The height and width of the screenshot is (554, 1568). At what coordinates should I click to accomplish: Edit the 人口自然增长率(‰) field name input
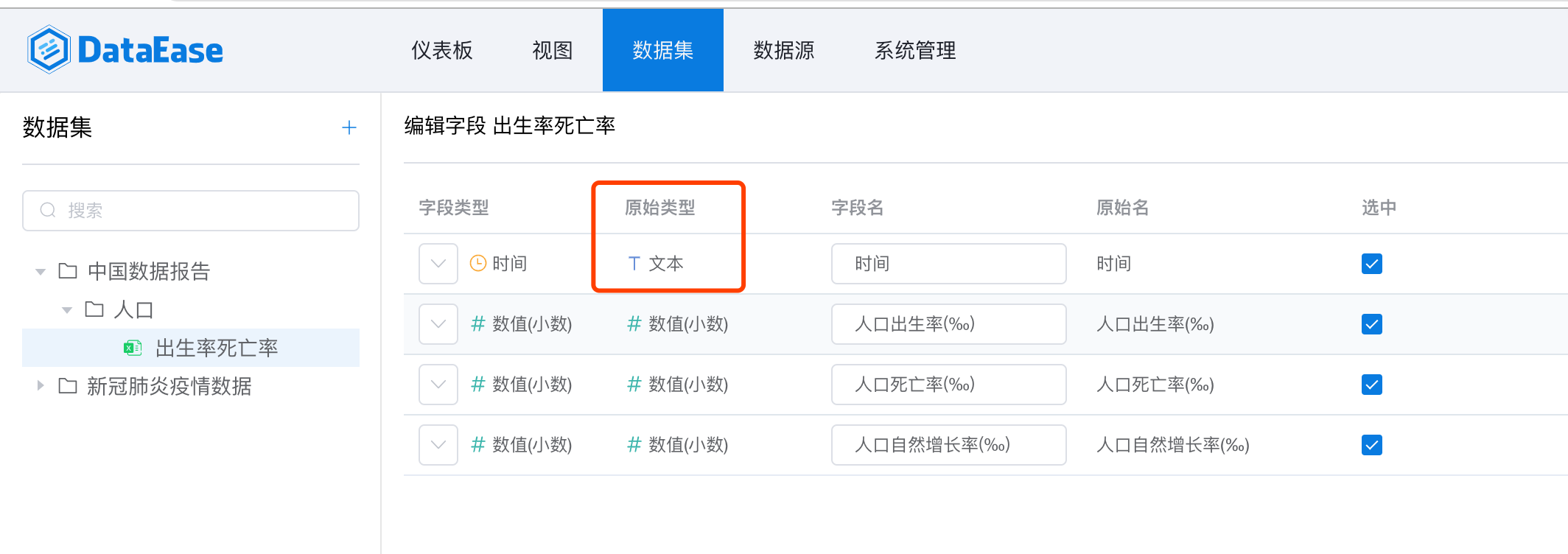(949, 445)
